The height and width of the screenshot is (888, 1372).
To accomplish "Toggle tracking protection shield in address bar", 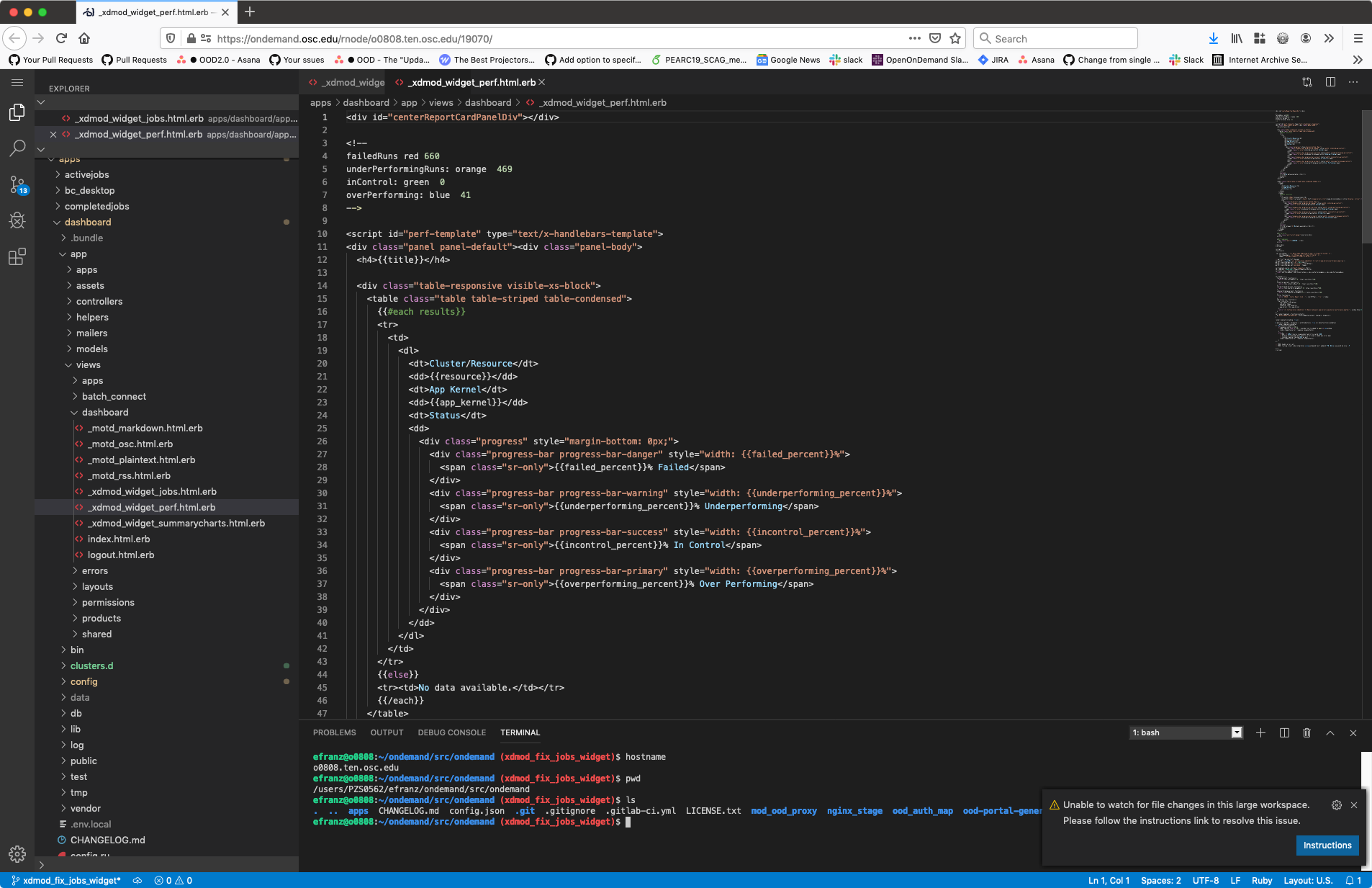I will [x=171, y=38].
